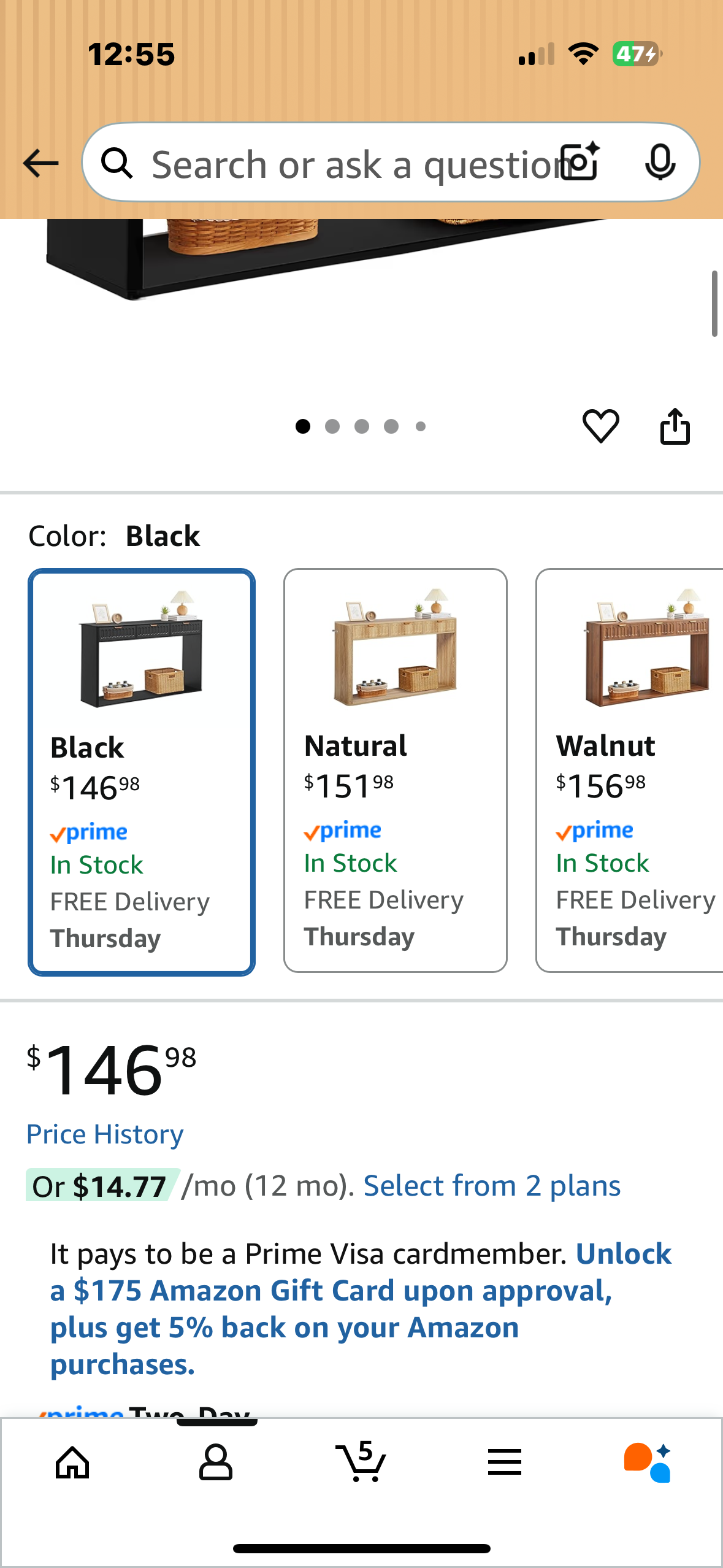
Task: Select the Black color option
Action: (142, 772)
